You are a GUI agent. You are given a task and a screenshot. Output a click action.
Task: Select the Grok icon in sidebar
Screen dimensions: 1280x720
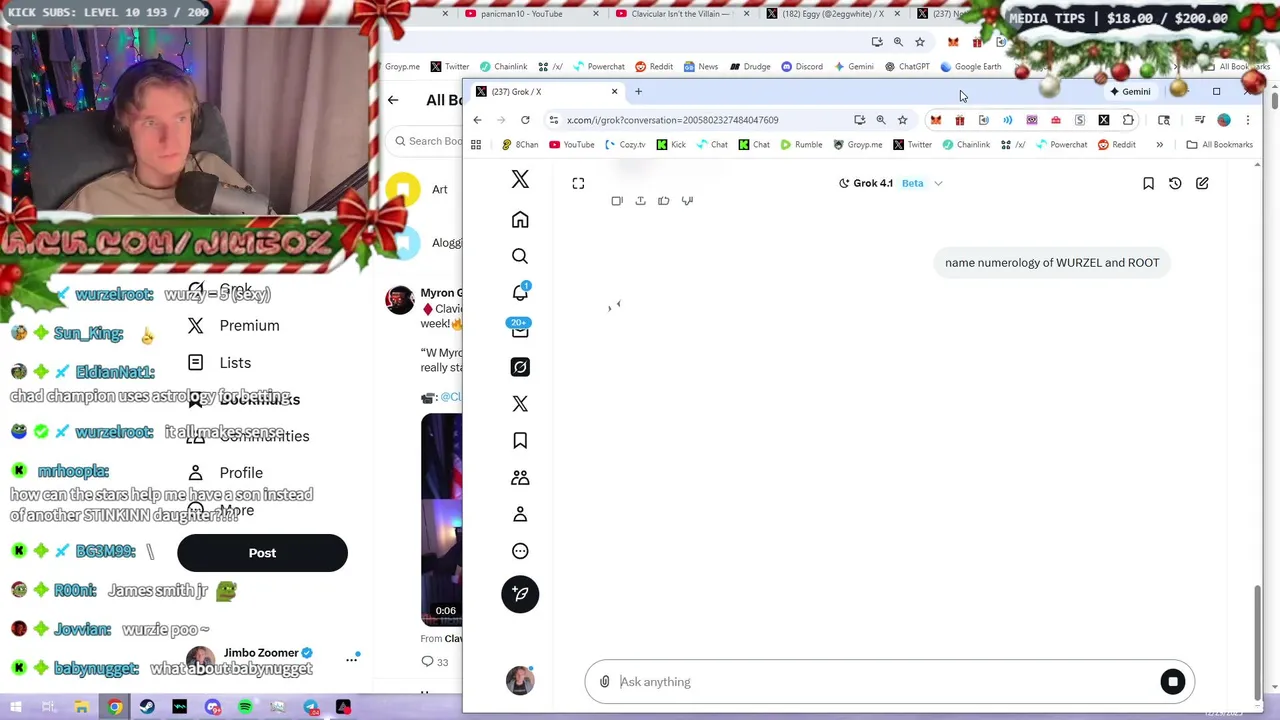pos(520,367)
